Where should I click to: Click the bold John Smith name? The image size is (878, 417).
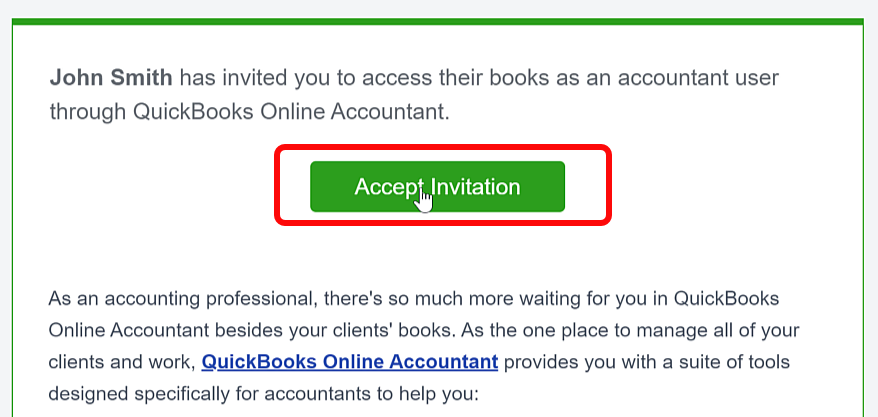(x=111, y=78)
